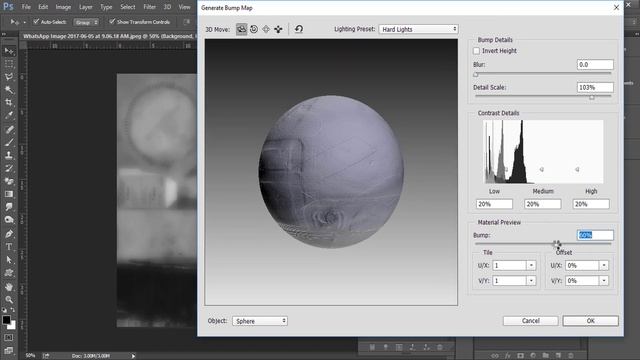Select the Hand tool
The image size is (640, 360).
point(9,287)
